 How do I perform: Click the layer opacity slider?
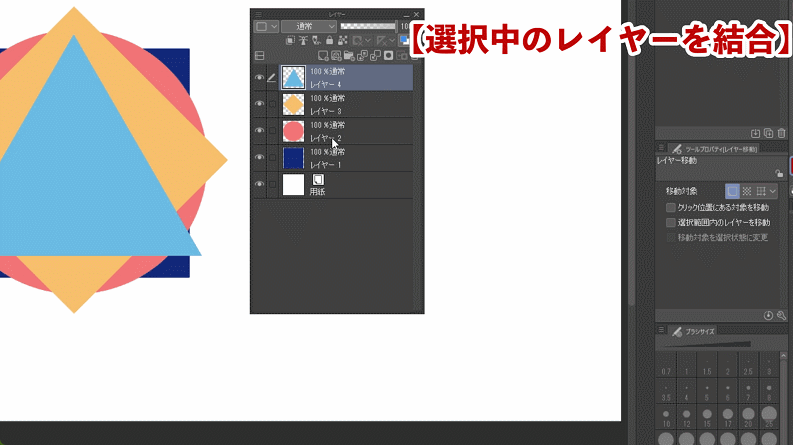tap(368, 26)
